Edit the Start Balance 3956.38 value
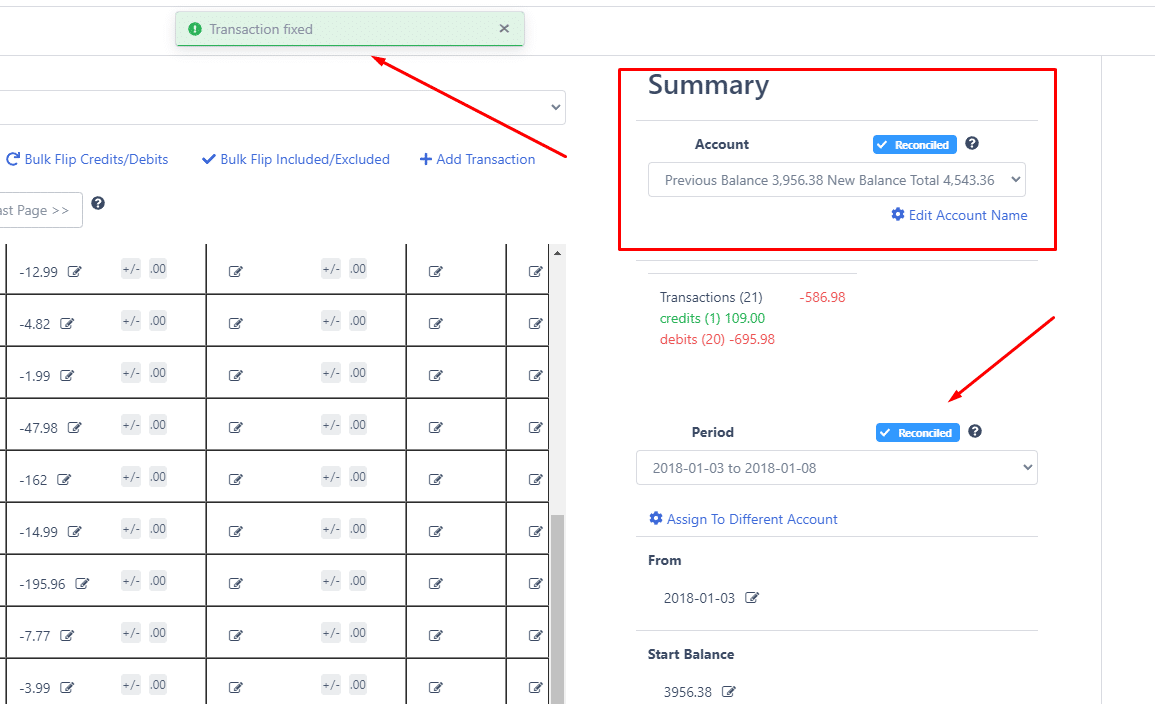 point(729,691)
